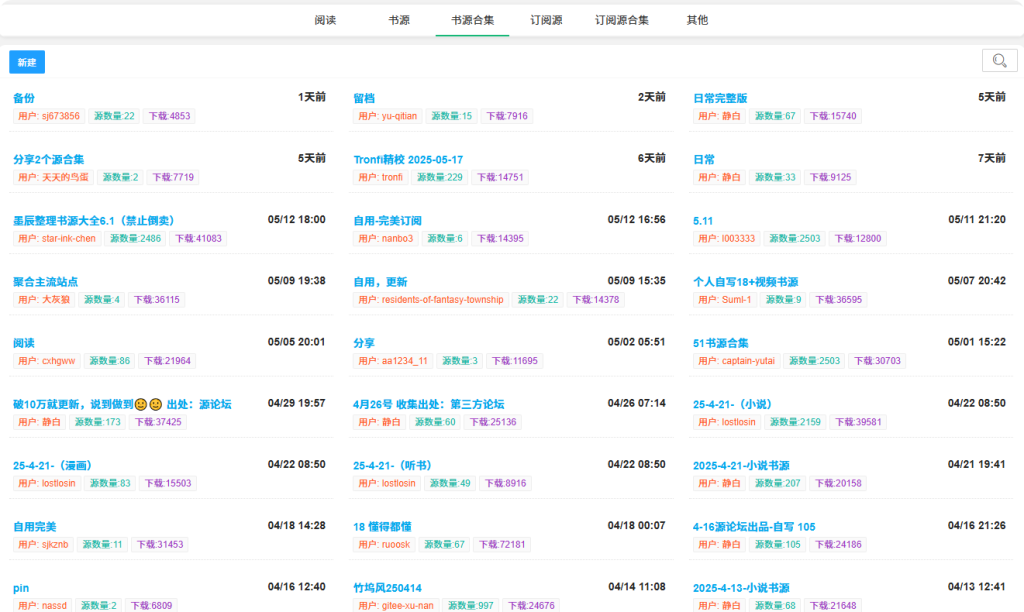Screen dimensions: 1024x612
Task: Click user tag gitee-xu-nan
Action: [396, 605]
